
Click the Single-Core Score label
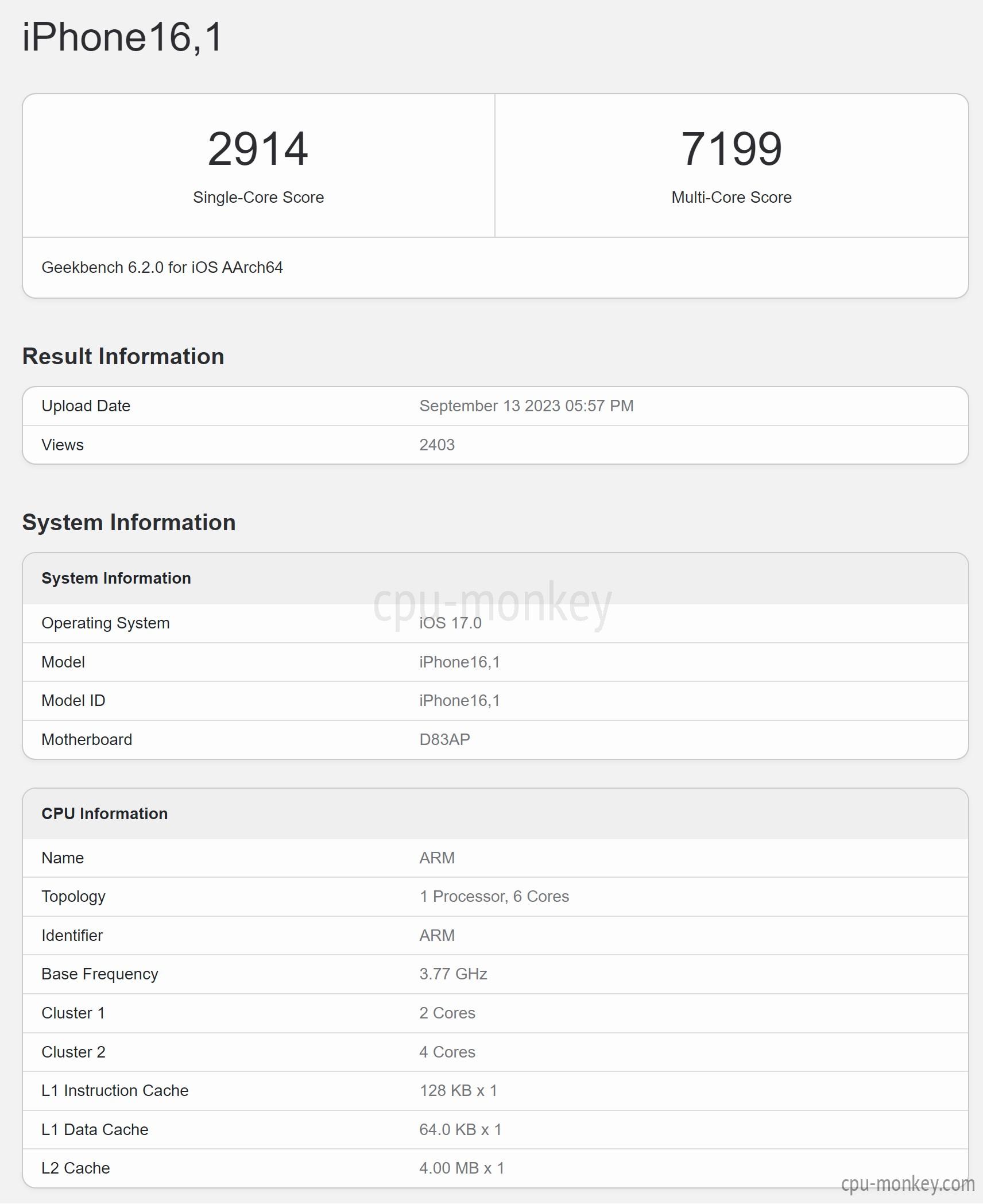[x=258, y=197]
